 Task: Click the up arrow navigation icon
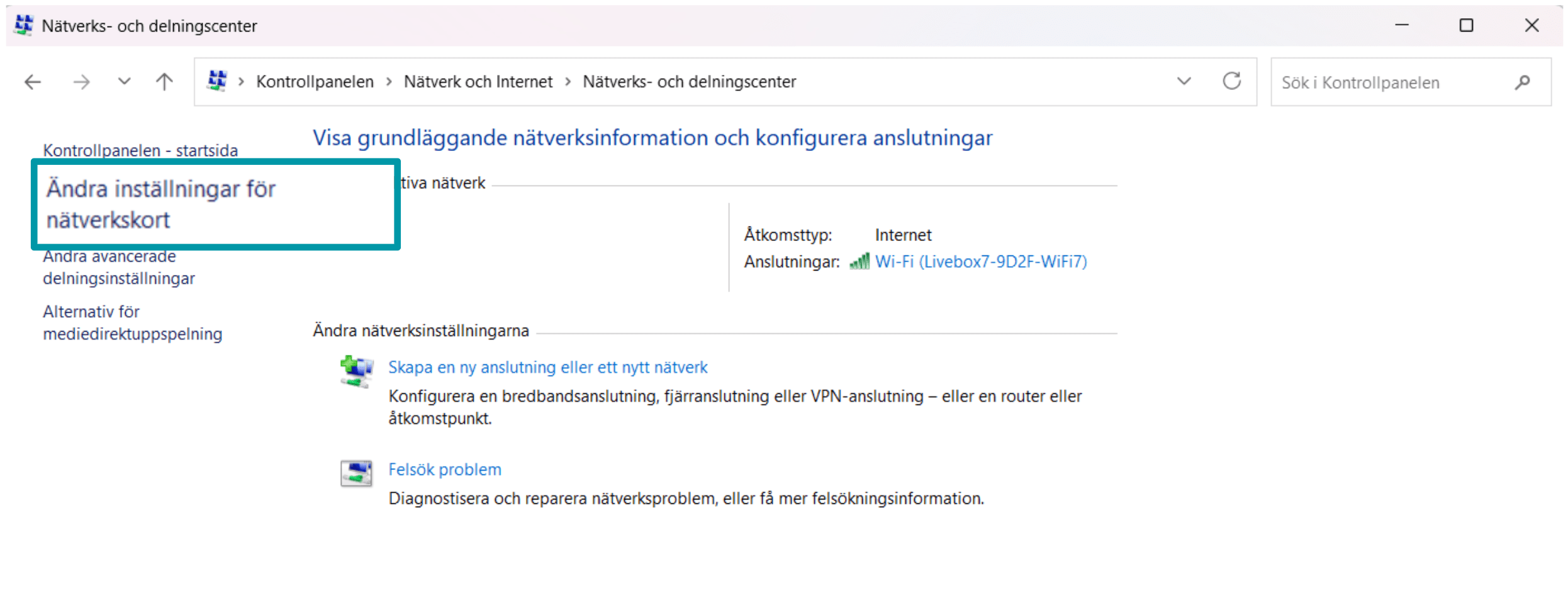163,81
